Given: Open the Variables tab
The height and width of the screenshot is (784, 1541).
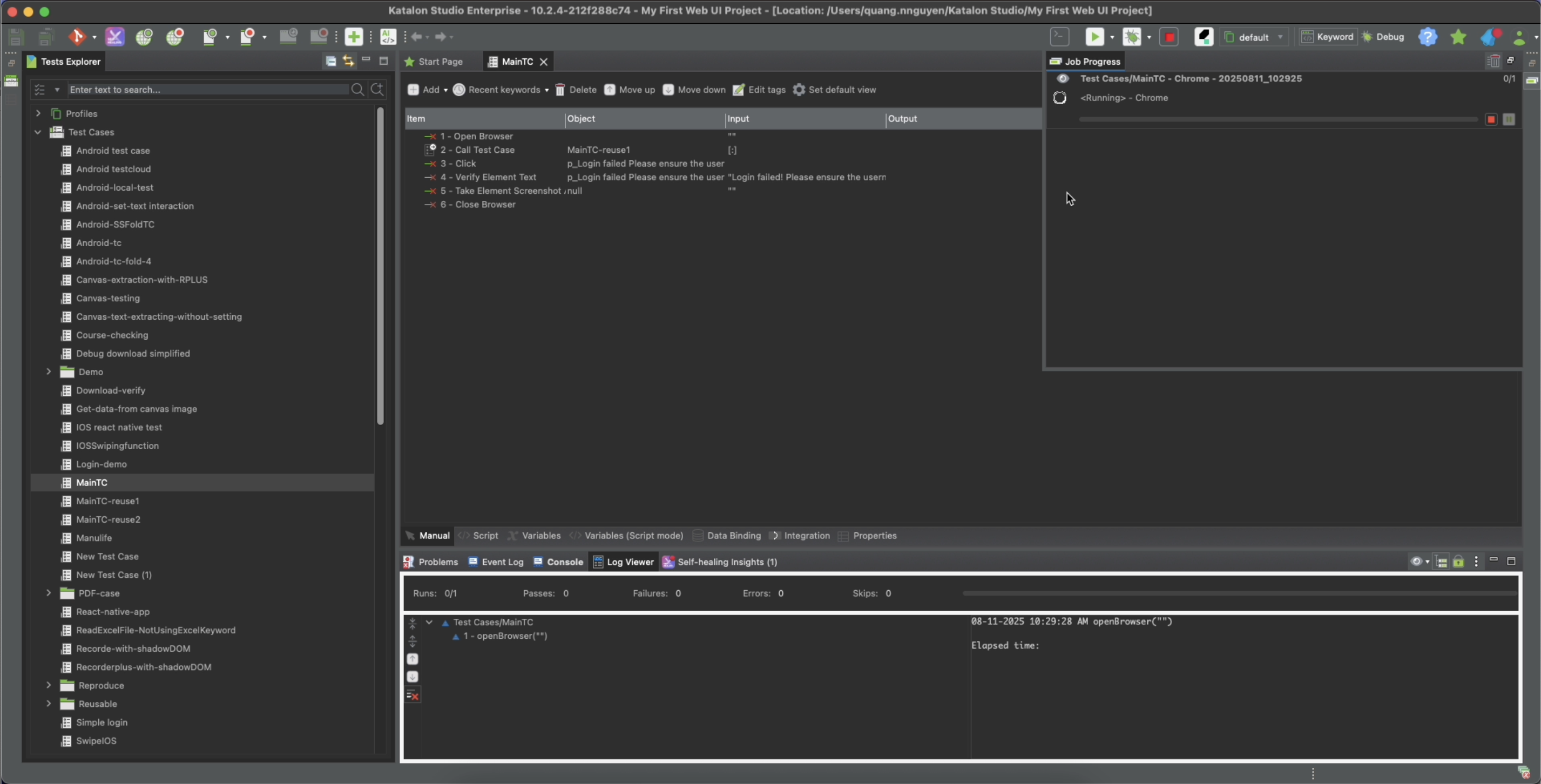Looking at the screenshot, I should coord(533,536).
